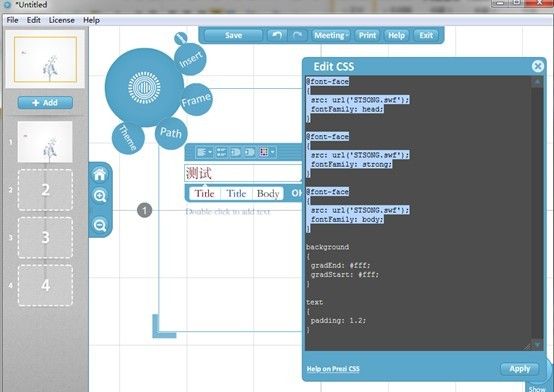Viewport: 554px width, 392px height.
Task: Select empty path slot 2
Action: (x=45, y=190)
